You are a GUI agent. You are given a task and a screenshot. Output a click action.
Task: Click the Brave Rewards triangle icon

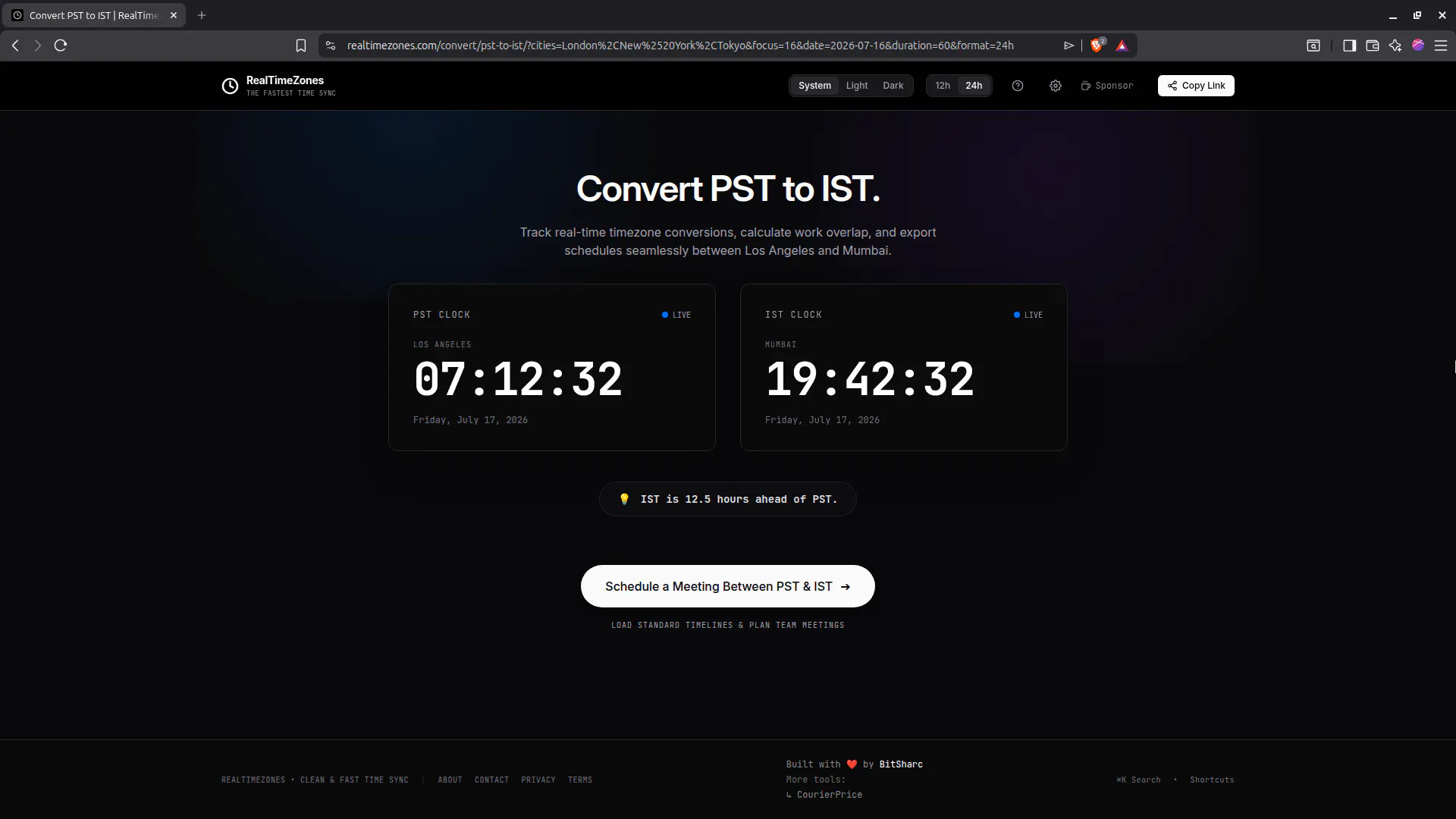1122,45
